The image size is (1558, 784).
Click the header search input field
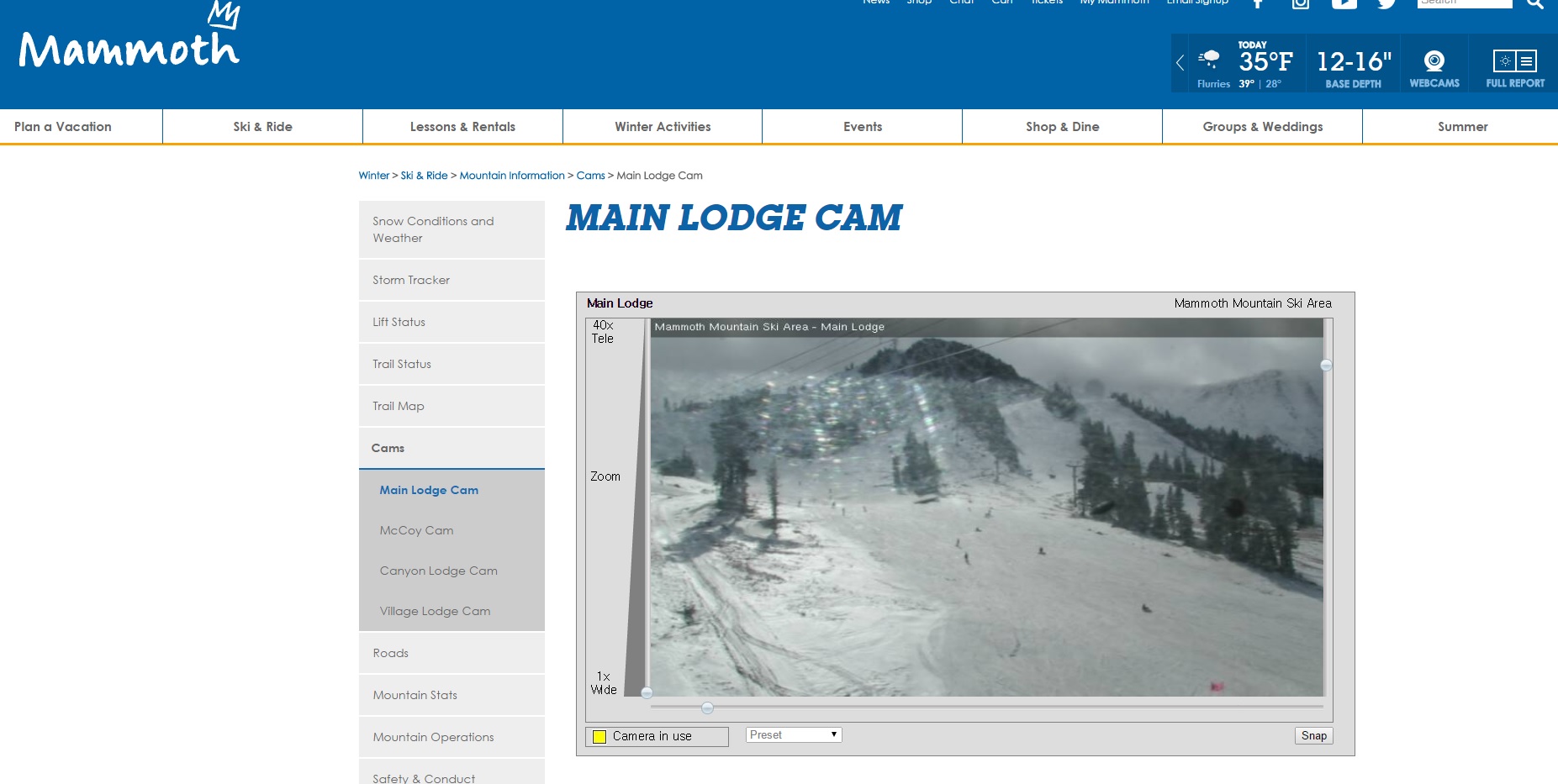click(x=1465, y=3)
